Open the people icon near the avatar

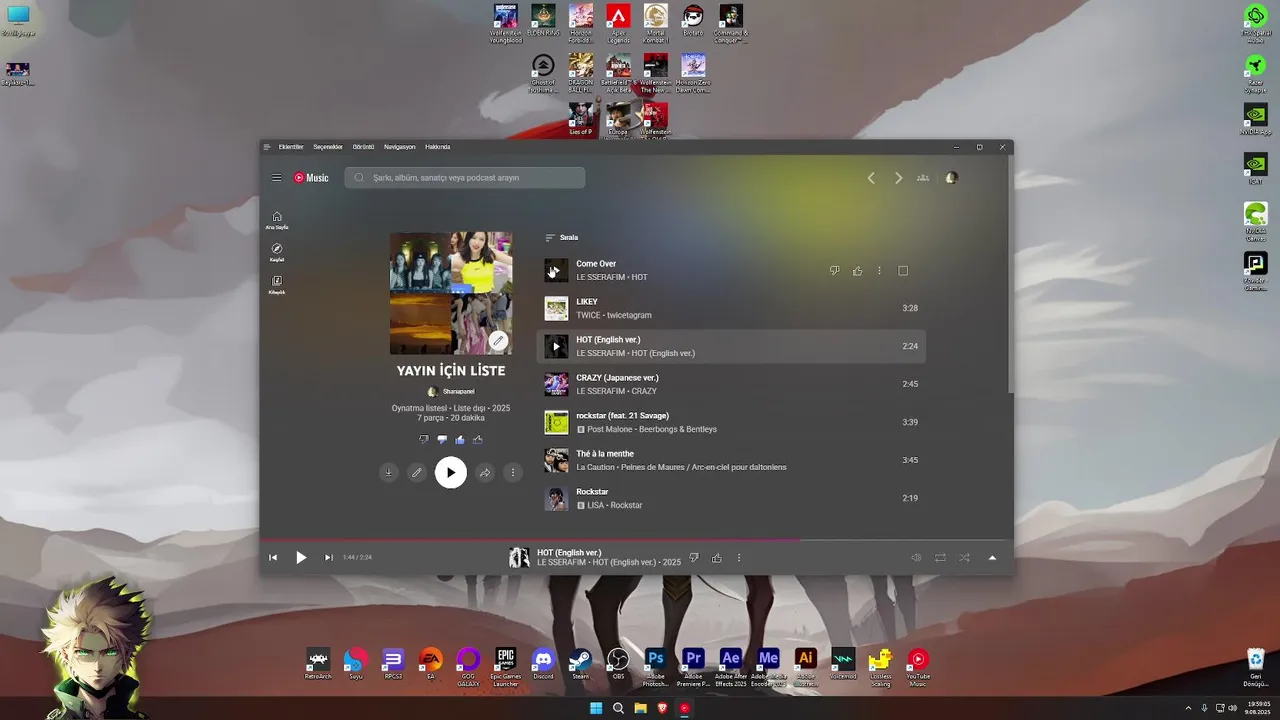(923, 178)
